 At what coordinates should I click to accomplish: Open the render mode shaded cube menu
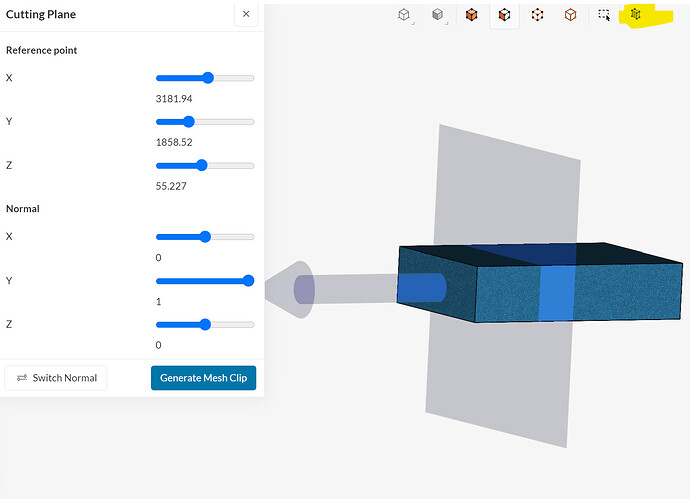tap(437, 15)
